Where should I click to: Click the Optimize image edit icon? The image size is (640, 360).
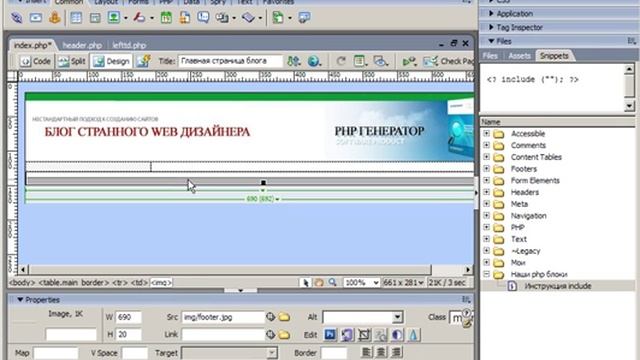[347, 335]
